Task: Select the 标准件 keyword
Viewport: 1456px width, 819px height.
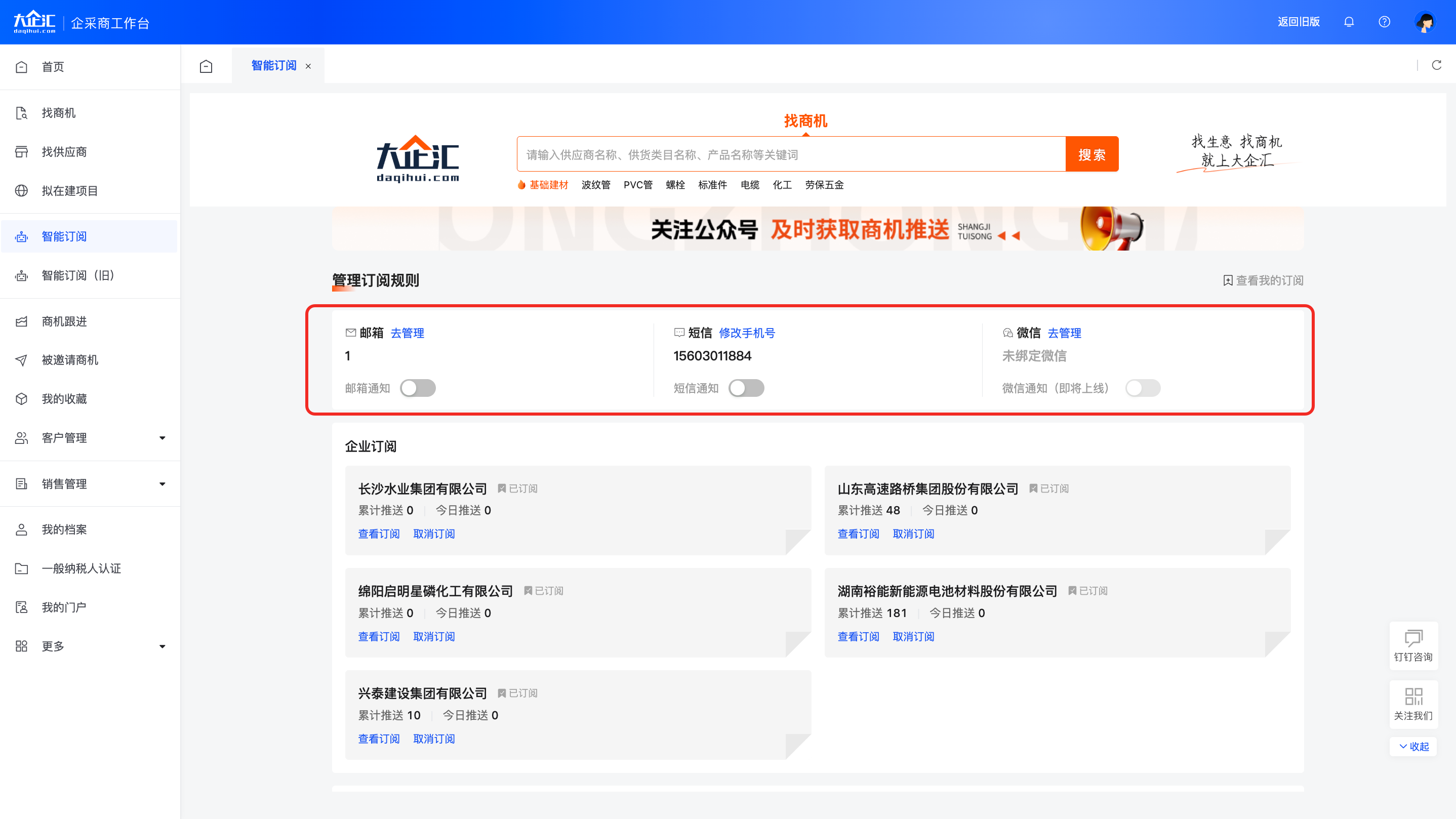Action: click(x=712, y=185)
